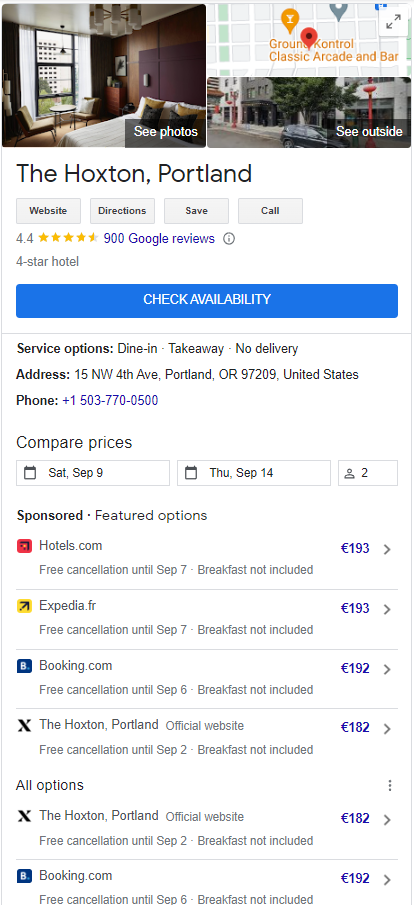Image resolution: width=414 pixels, height=905 pixels.
Task: Open the guest count selector showing 2
Action: [368, 473]
